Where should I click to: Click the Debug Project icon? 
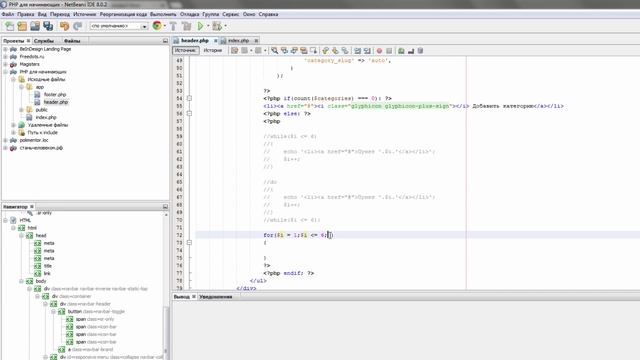(217, 26)
